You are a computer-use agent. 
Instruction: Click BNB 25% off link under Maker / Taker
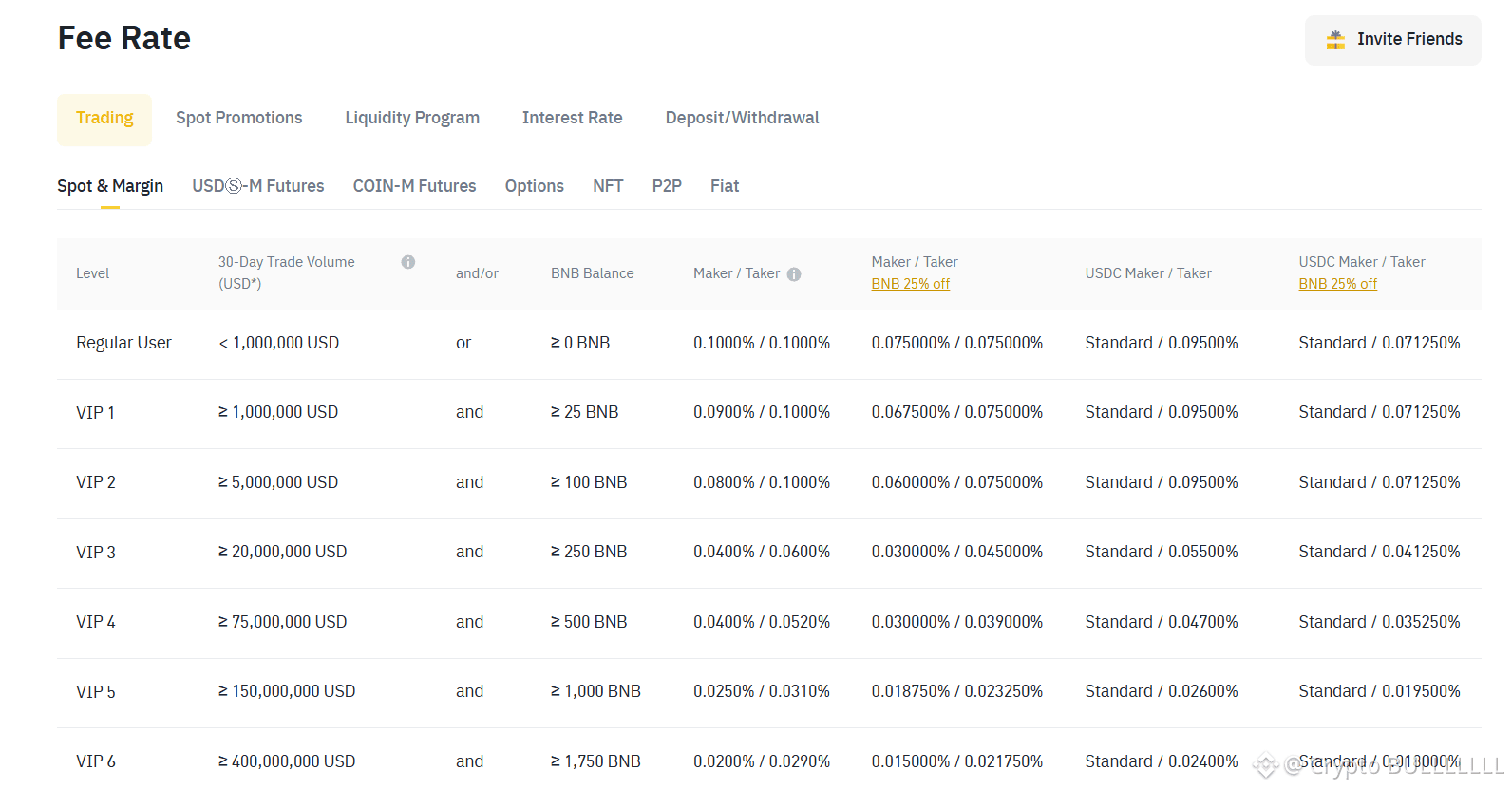[911, 284]
